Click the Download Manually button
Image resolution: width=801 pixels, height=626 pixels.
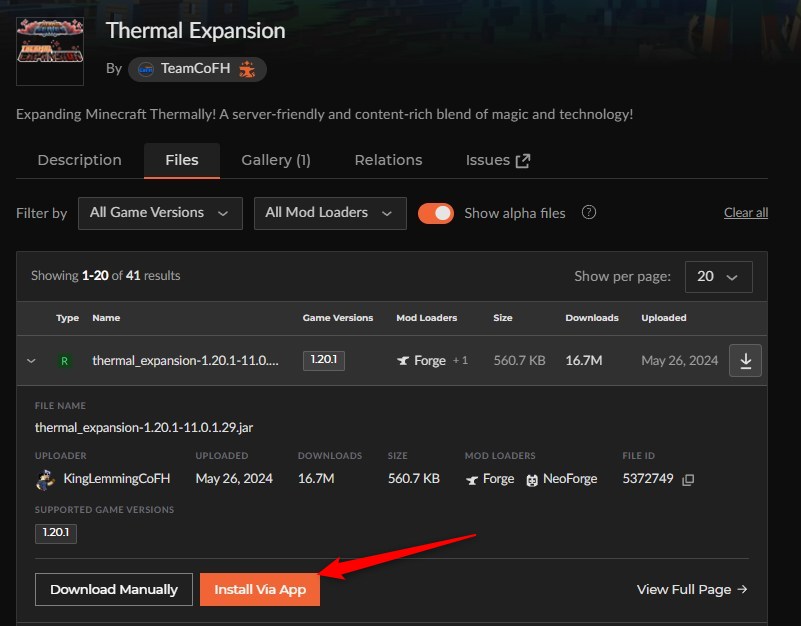(114, 590)
